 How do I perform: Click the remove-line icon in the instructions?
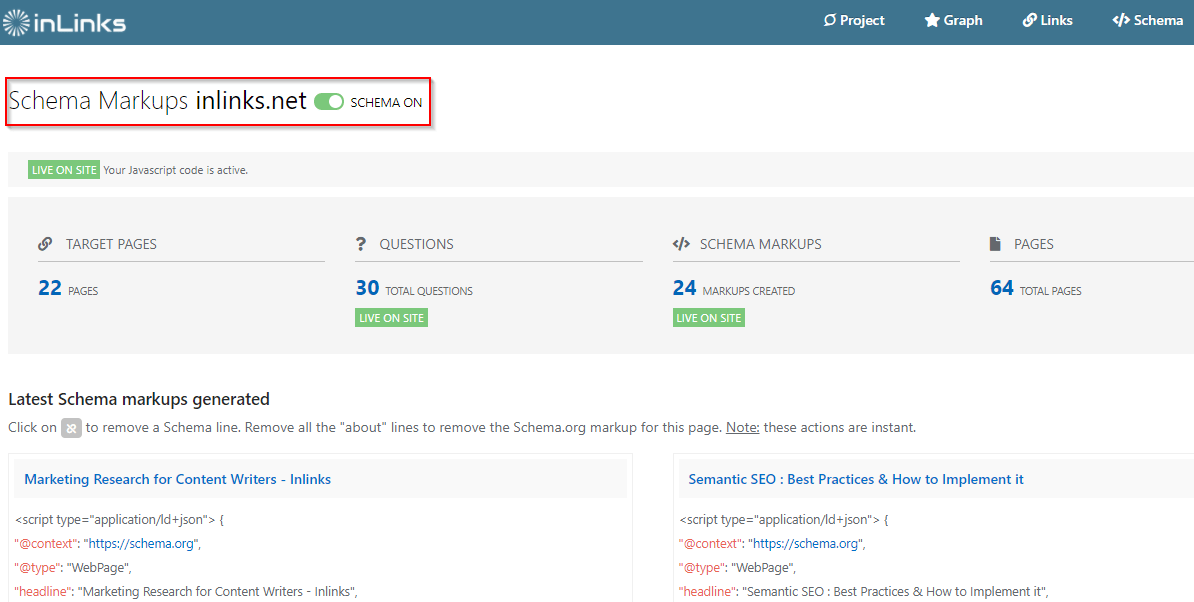72,428
